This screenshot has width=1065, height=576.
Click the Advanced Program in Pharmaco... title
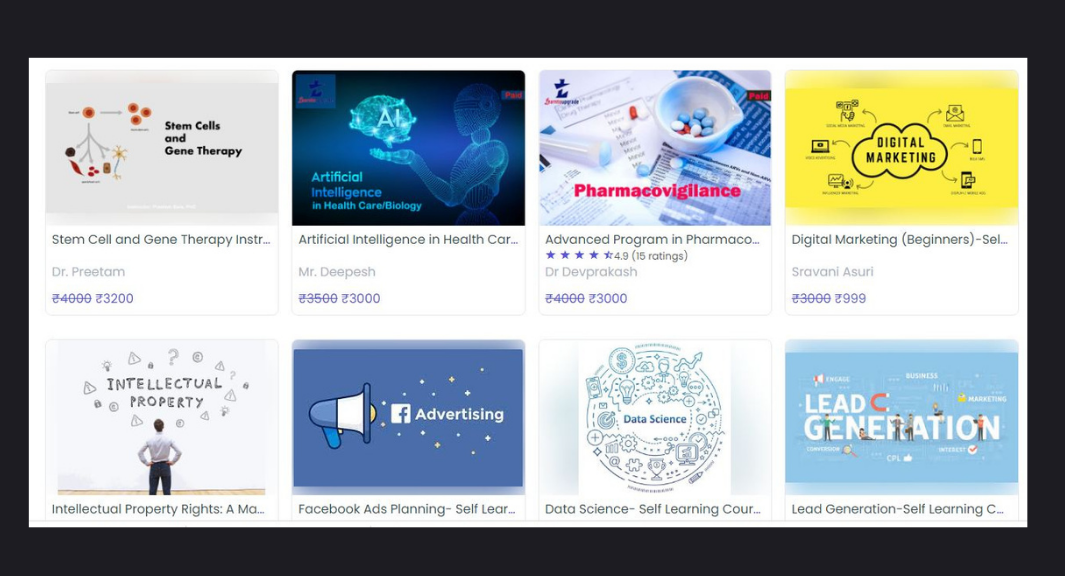(x=652, y=239)
